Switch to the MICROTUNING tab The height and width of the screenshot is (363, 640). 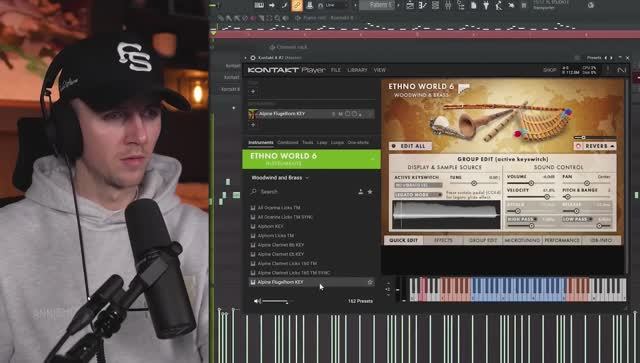coord(522,241)
